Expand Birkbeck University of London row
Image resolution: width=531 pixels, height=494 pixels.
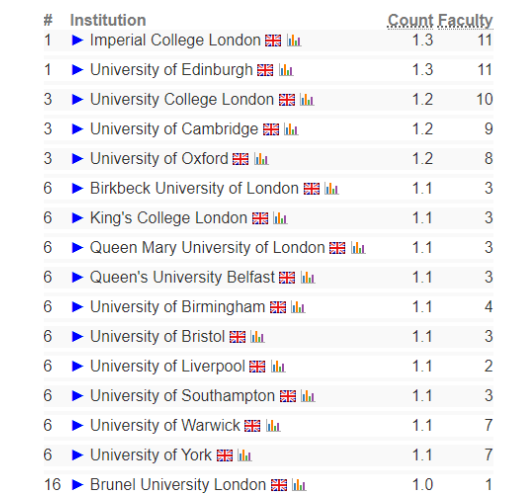78,188
